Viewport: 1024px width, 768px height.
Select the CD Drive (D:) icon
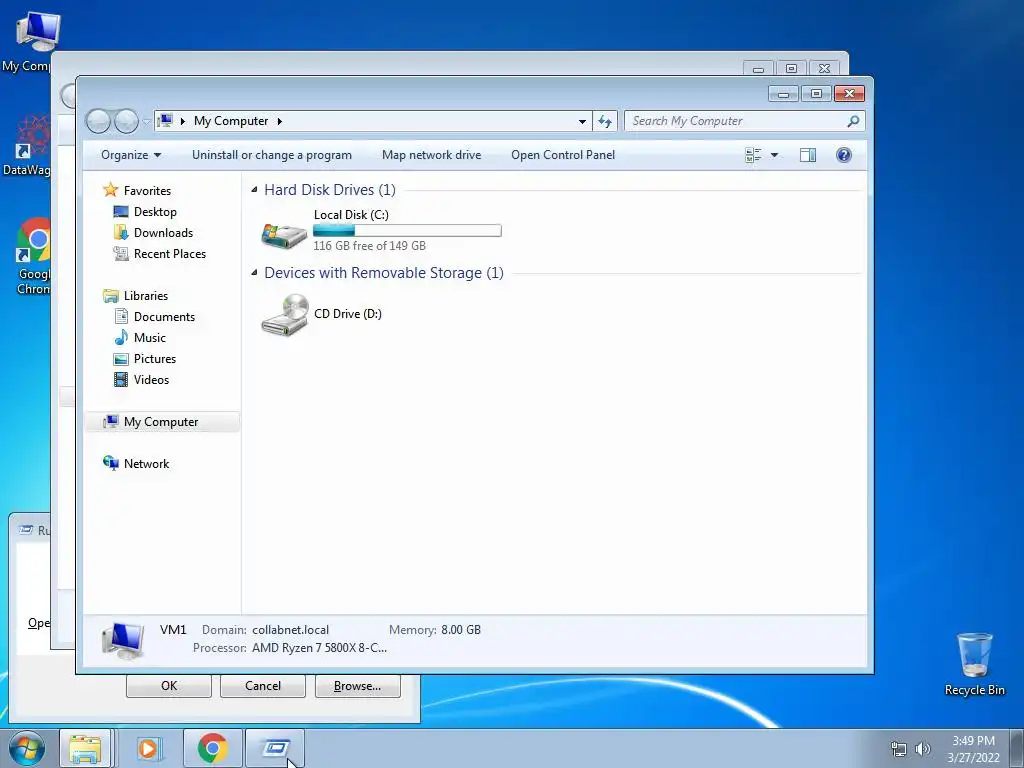coord(285,315)
